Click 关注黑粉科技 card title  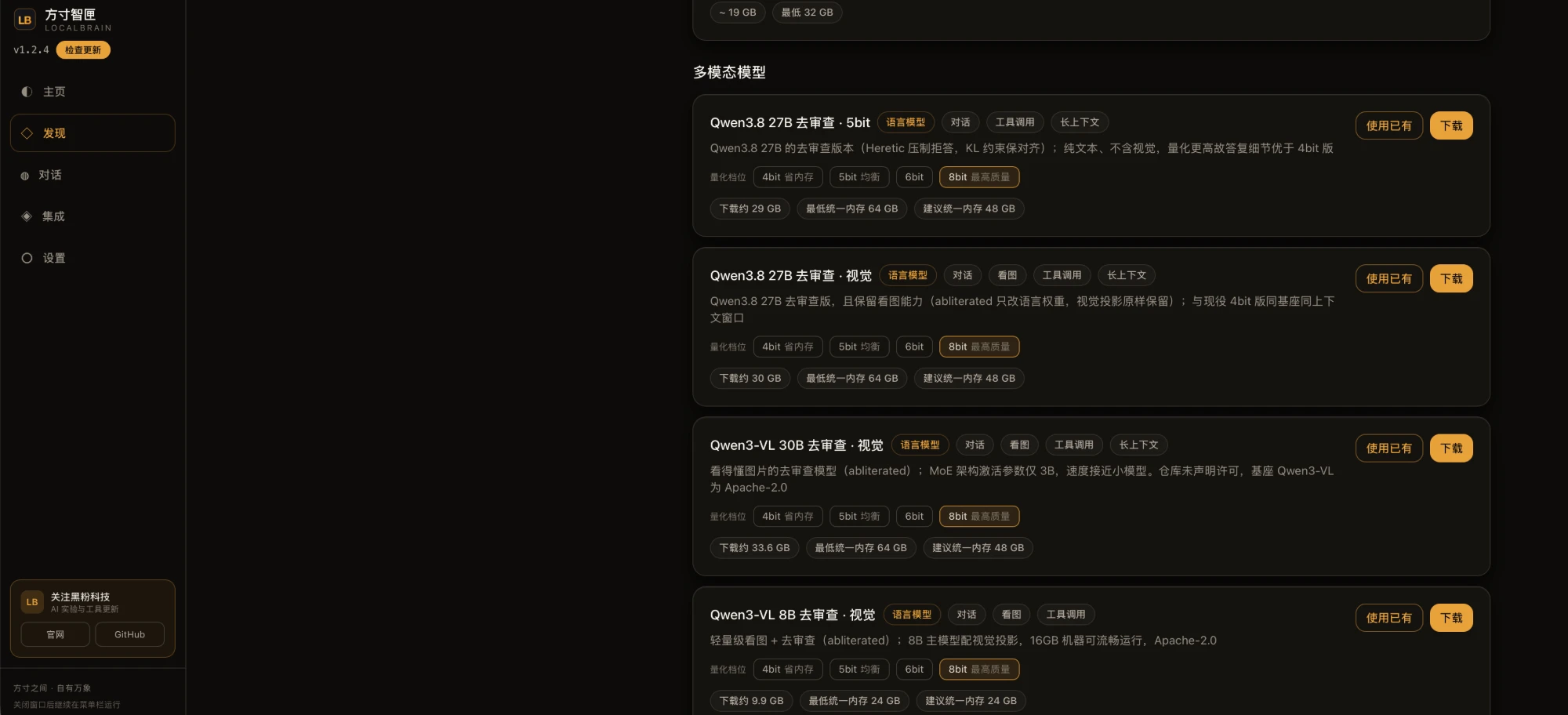(x=80, y=597)
